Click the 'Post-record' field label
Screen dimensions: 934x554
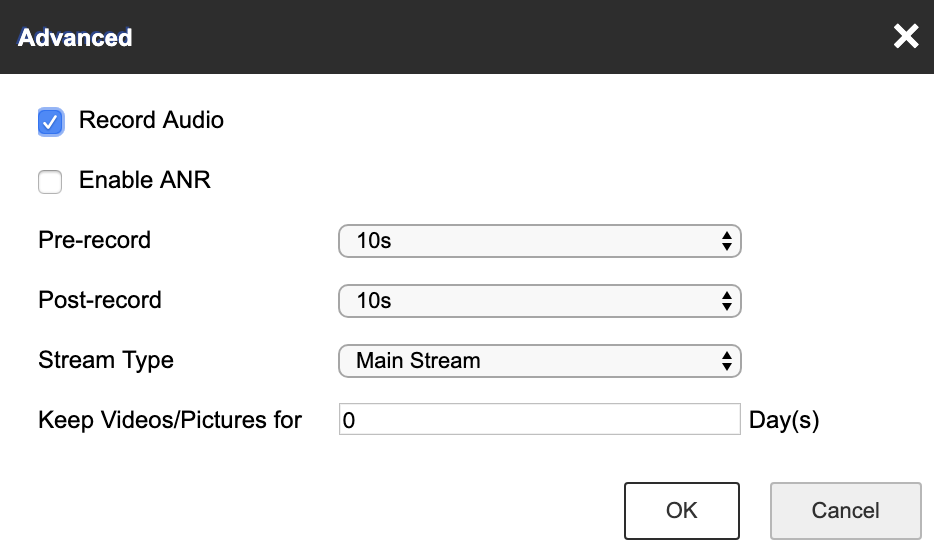pos(100,301)
